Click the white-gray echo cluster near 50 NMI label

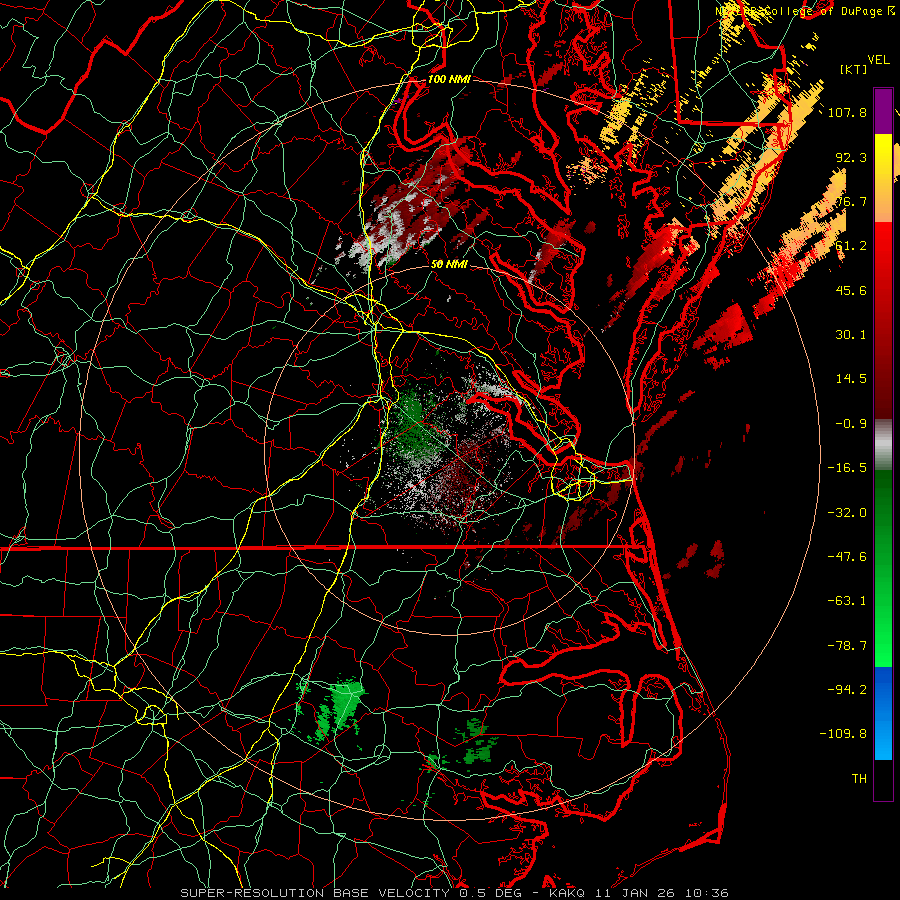(x=387, y=230)
